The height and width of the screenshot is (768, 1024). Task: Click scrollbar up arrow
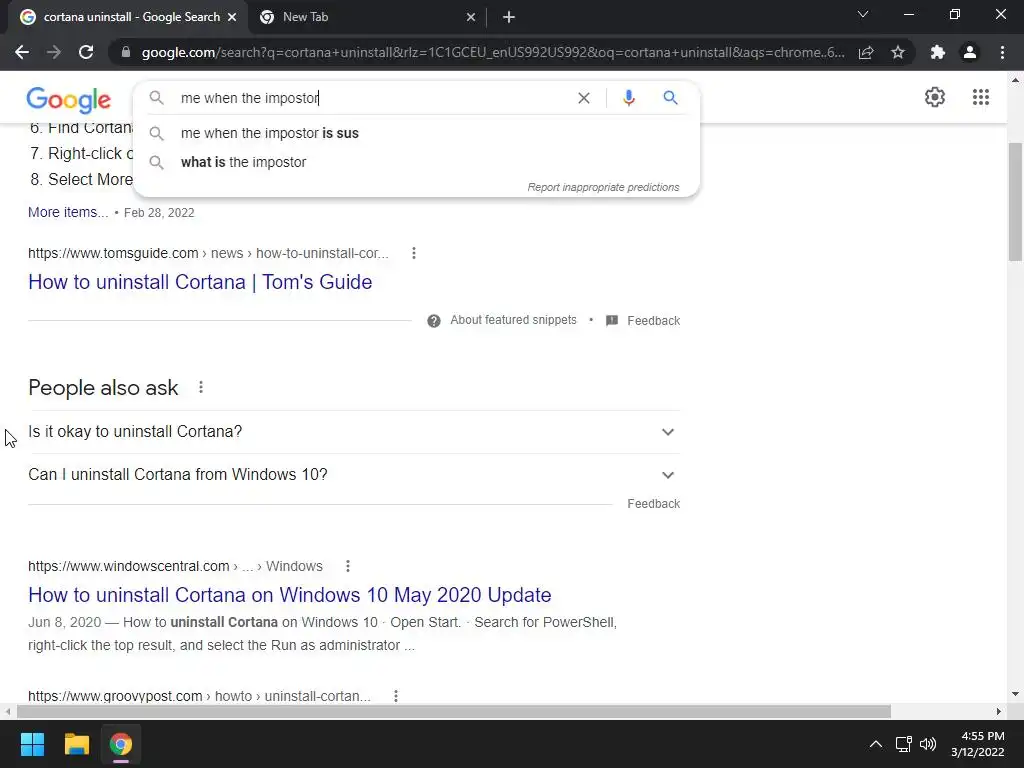(1015, 80)
